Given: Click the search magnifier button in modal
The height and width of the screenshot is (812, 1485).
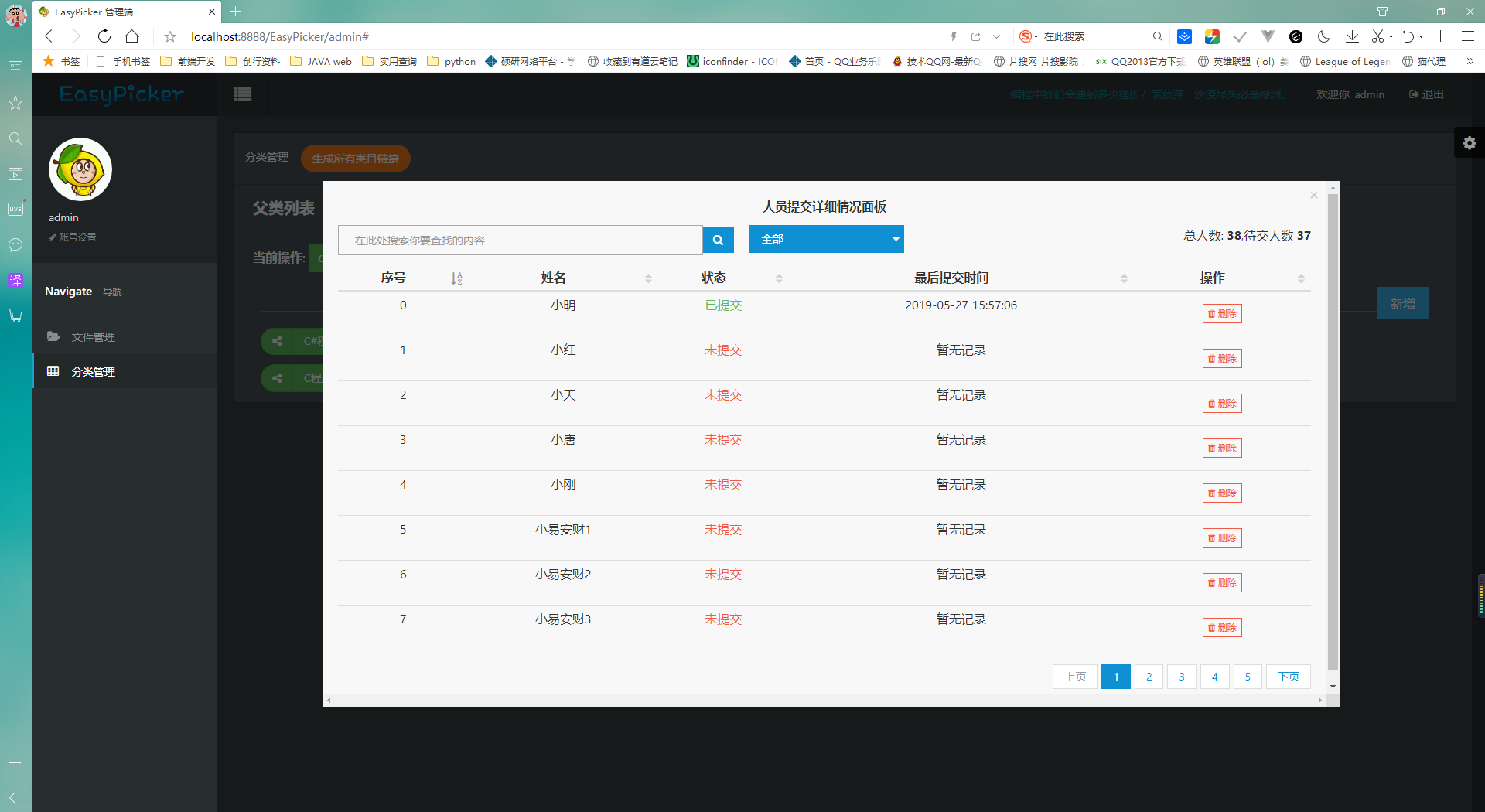Looking at the screenshot, I should [718, 240].
